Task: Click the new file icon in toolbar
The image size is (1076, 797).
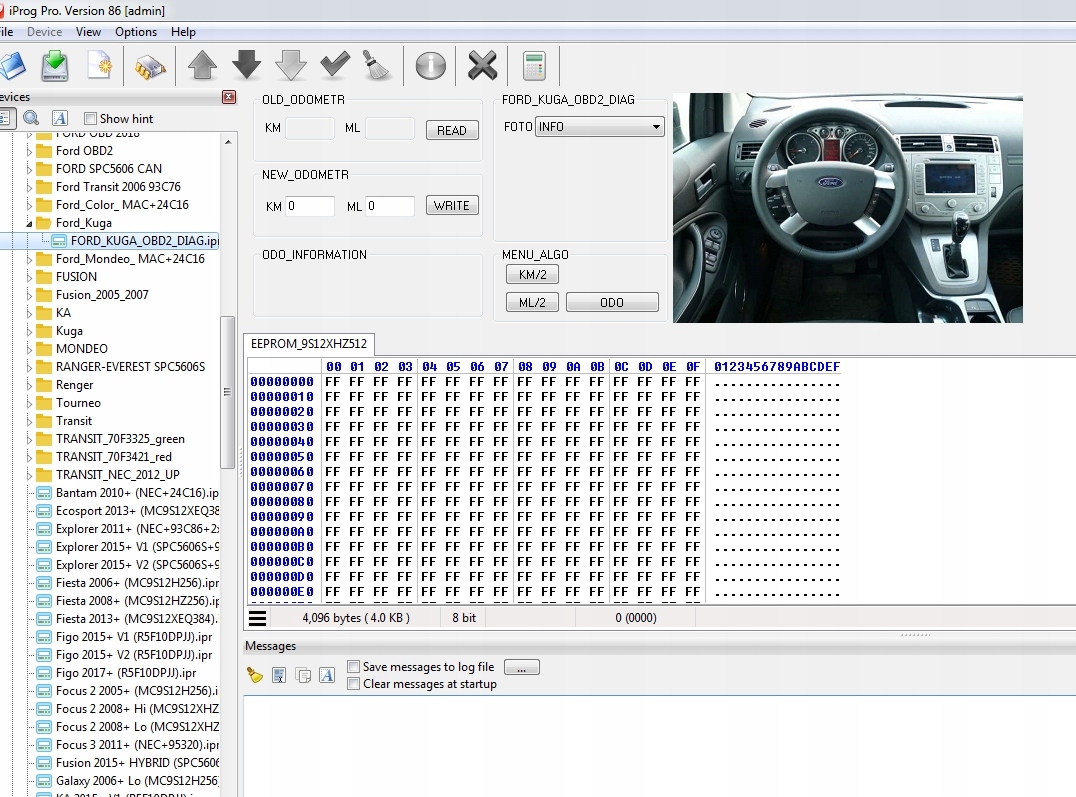Action: [x=99, y=66]
